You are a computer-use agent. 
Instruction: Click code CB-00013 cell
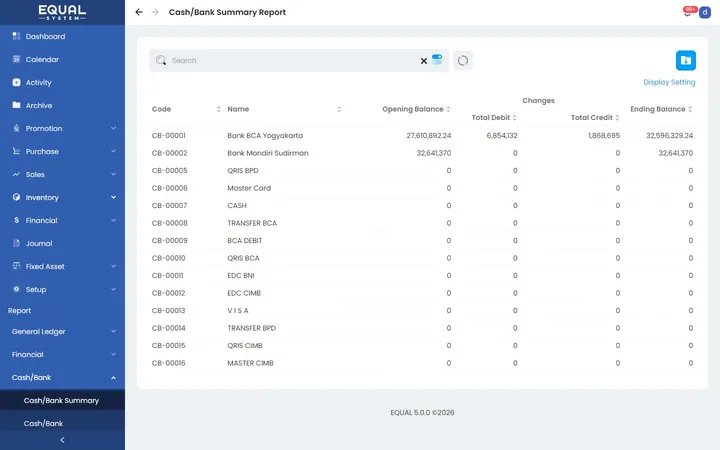169,310
